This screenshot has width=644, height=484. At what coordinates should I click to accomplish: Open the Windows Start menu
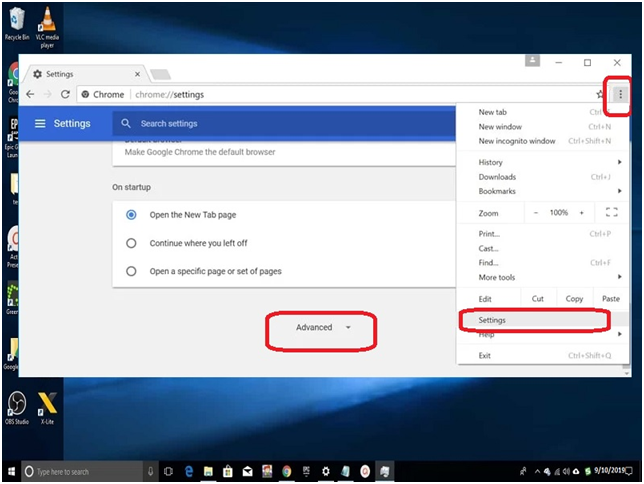[x=12, y=471]
